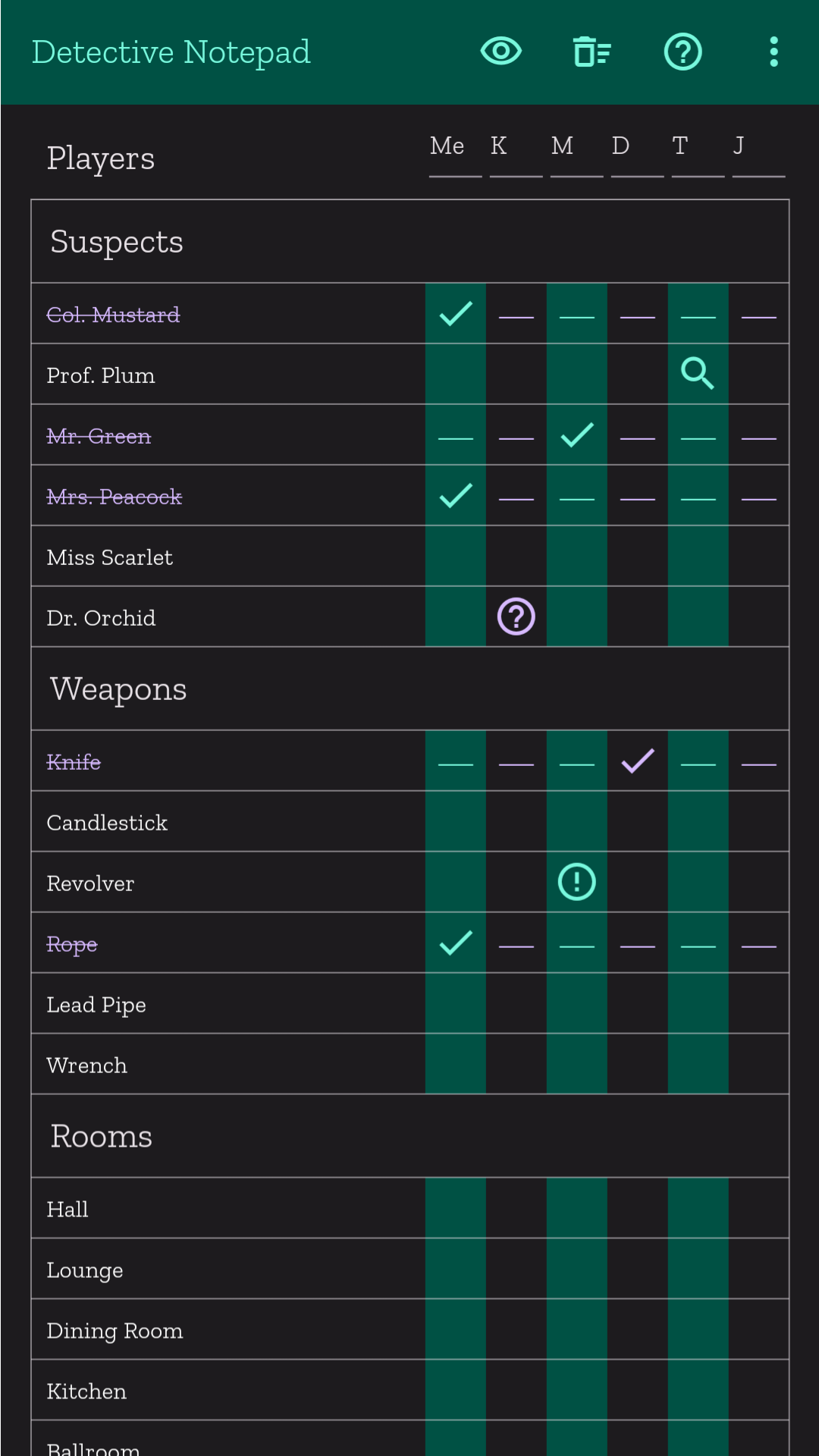Click Mrs. Peacock checkmark in Me column
Viewport: 819px width, 1456px height.
click(456, 495)
